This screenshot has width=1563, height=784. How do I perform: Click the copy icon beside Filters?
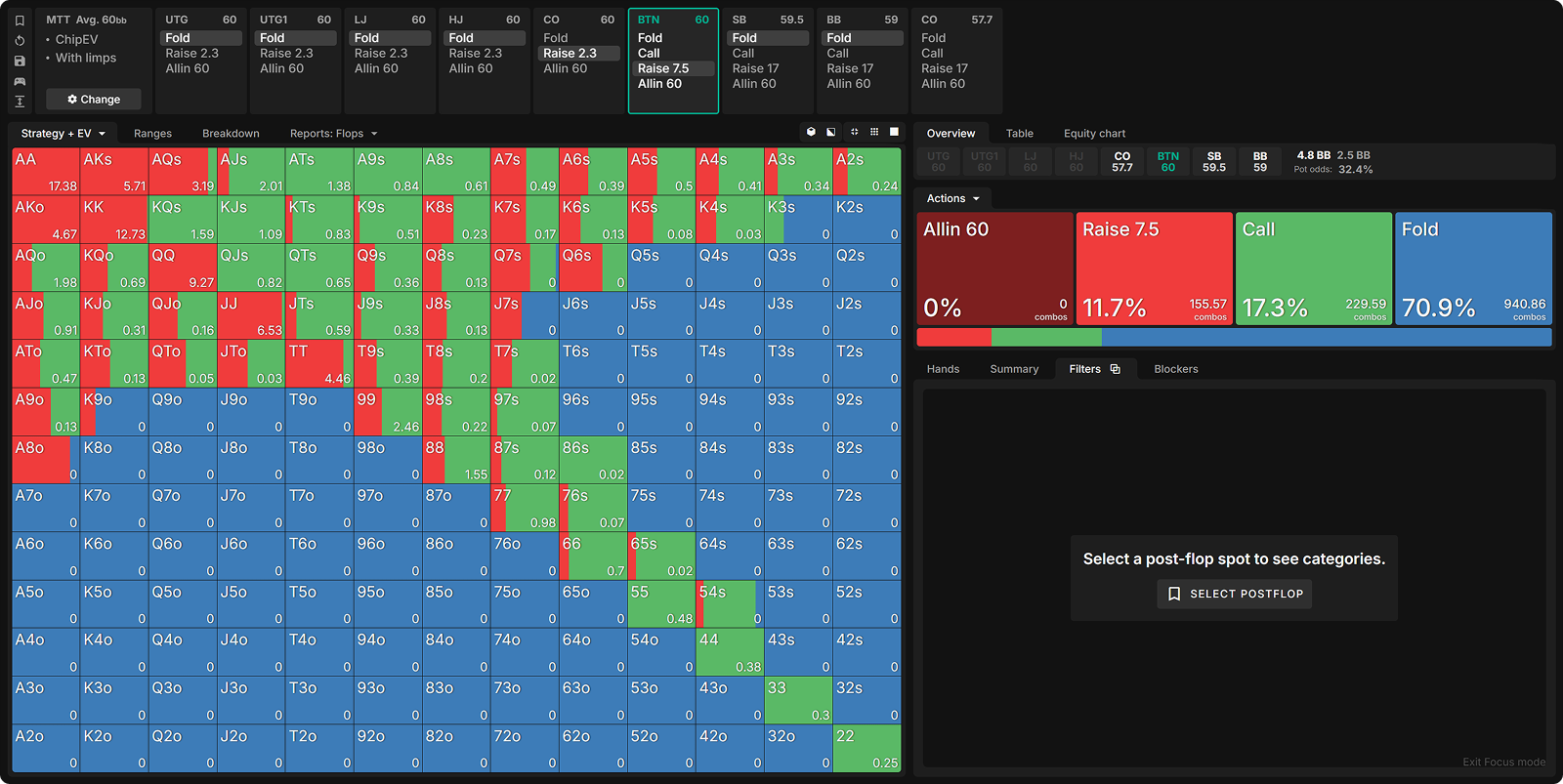(x=1116, y=369)
